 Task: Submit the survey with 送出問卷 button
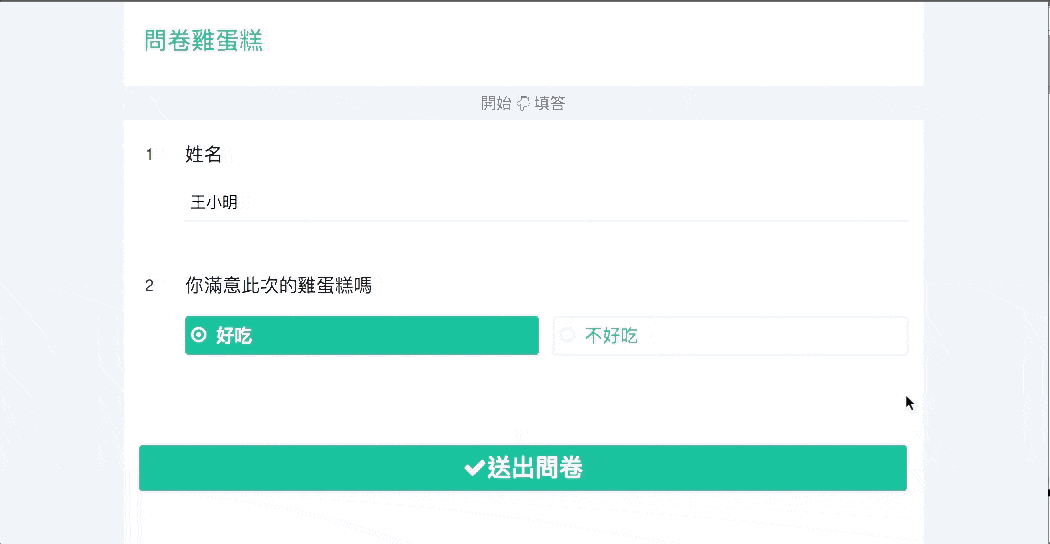click(x=523, y=468)
